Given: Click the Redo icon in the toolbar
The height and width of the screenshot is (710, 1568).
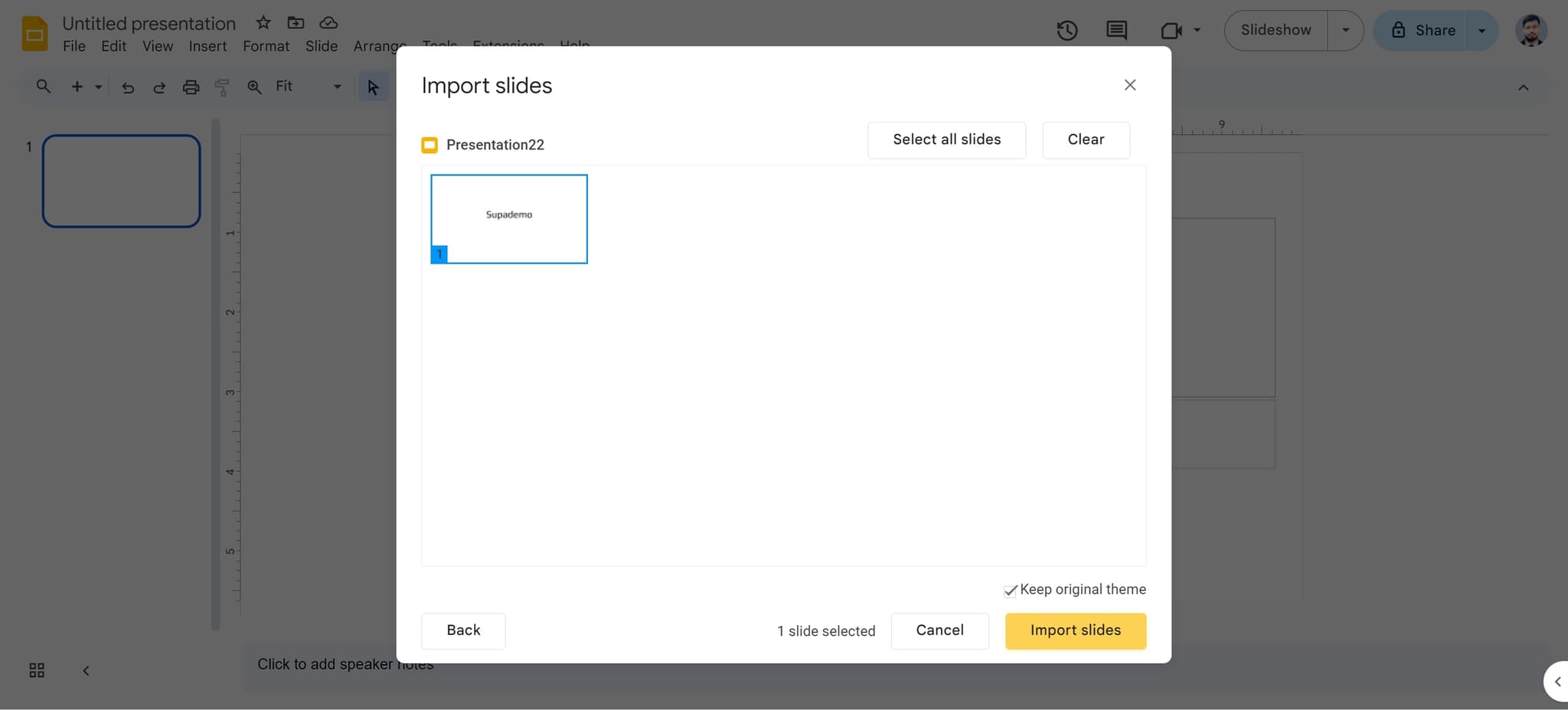Looking at the screenshot, I should click(x=158, y=87).
